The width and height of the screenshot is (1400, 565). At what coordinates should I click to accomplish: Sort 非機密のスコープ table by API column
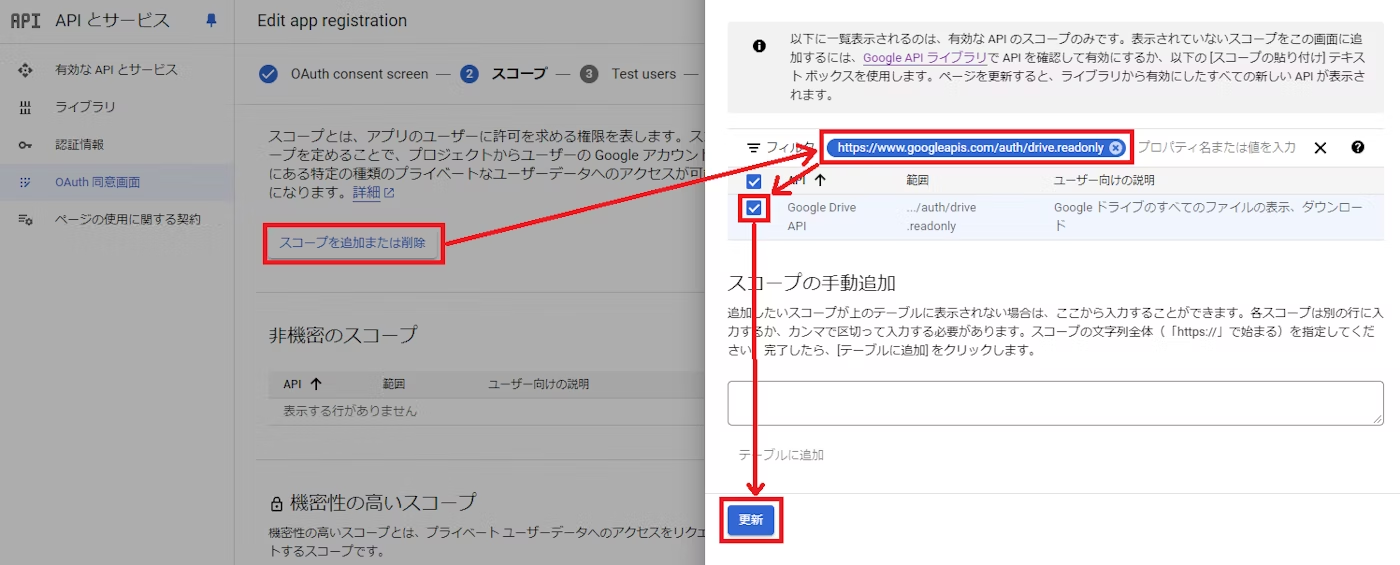click(302, 384)
